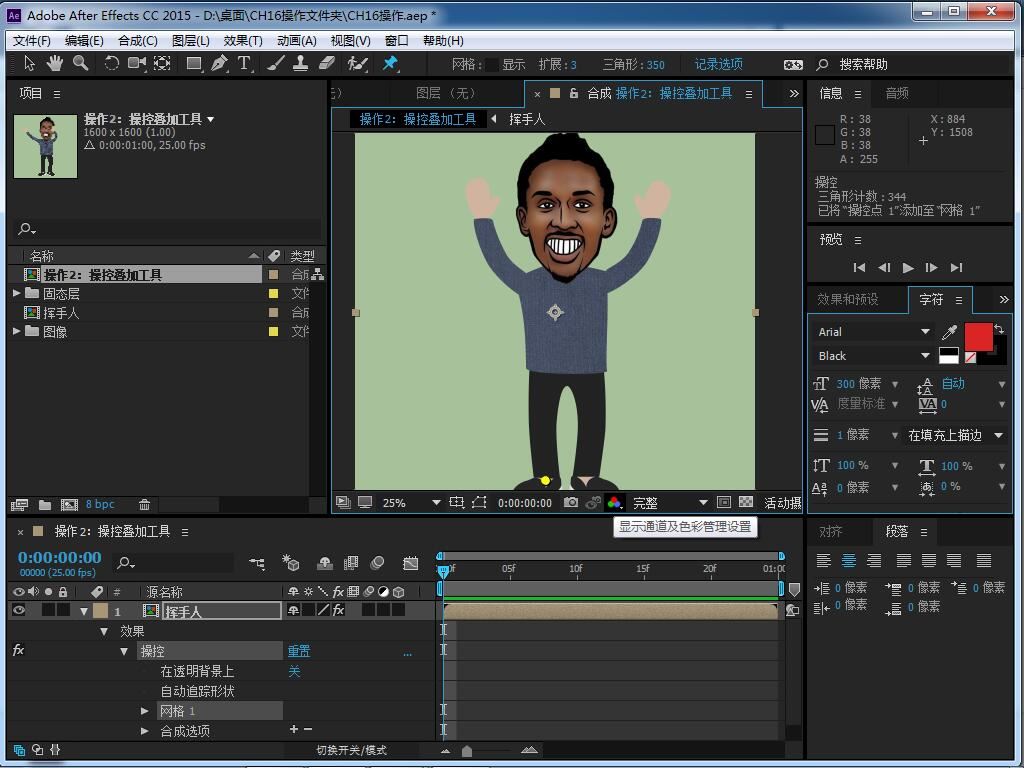Select the Eraser tool
This screenshot has width=1024, height=768.
[x=327, y=63]
